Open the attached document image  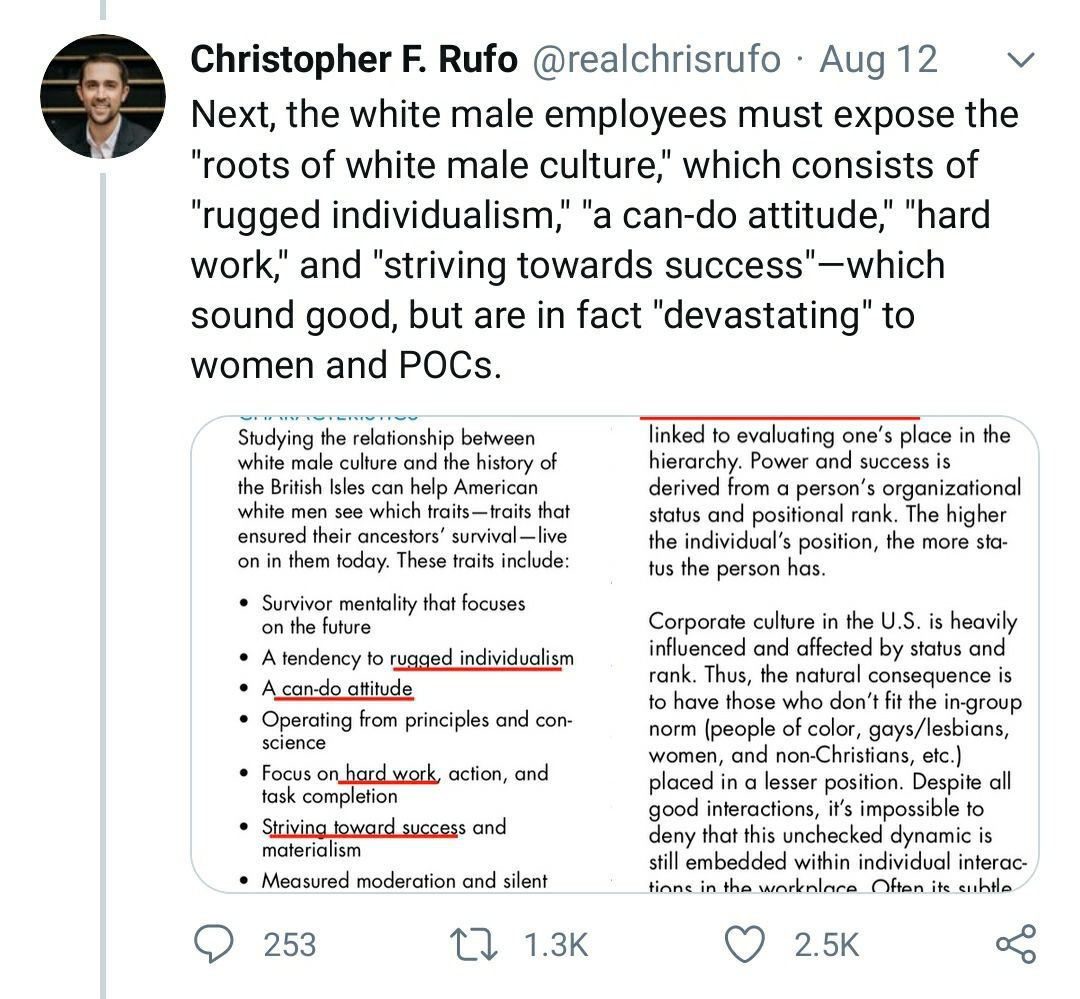614,654
